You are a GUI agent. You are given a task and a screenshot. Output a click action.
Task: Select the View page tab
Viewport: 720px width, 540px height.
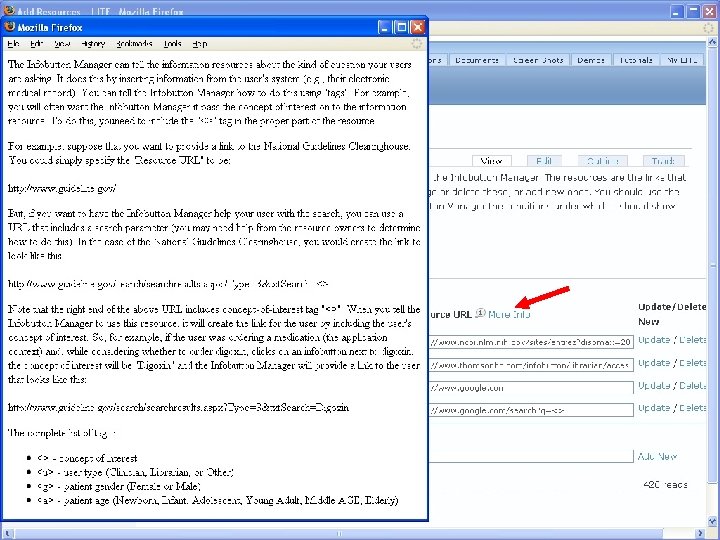(x=491, y=161)
